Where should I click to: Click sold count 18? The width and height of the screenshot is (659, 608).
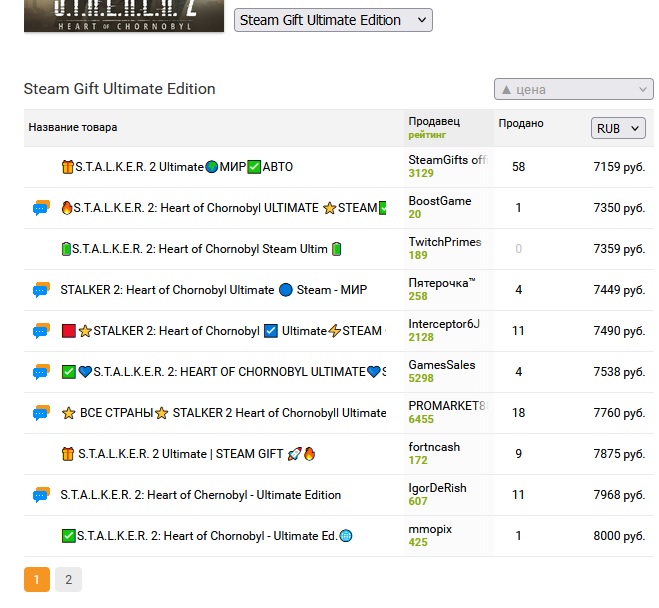tap(518, 413)
